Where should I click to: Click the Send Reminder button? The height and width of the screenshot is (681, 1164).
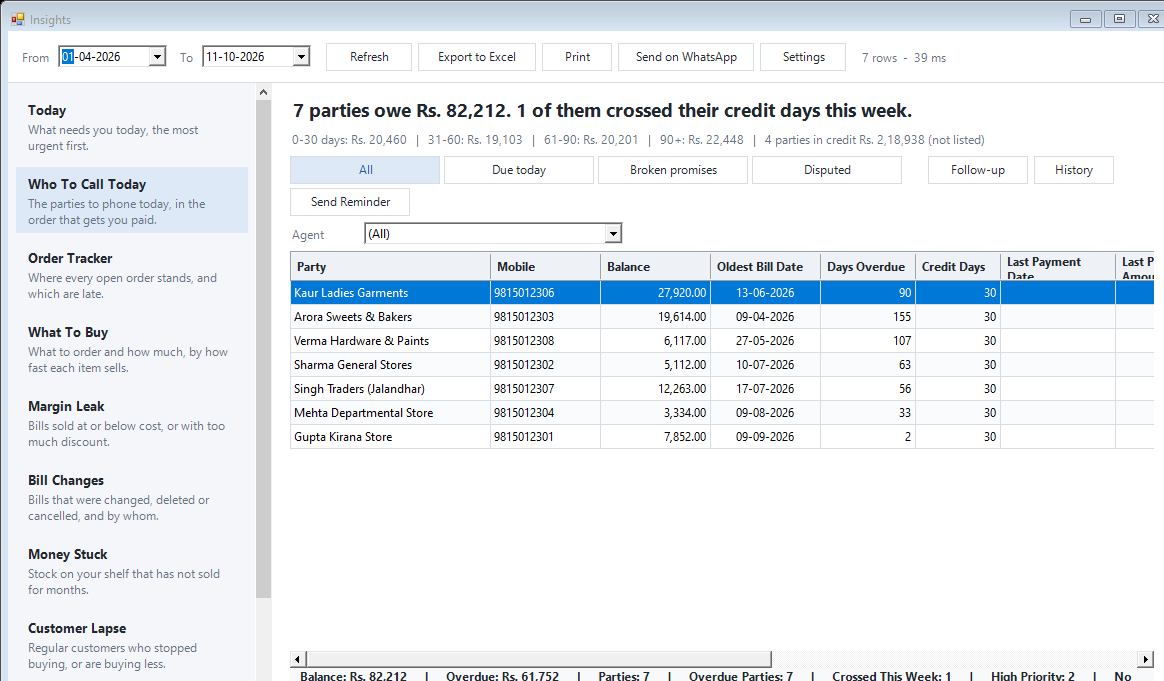350,202
